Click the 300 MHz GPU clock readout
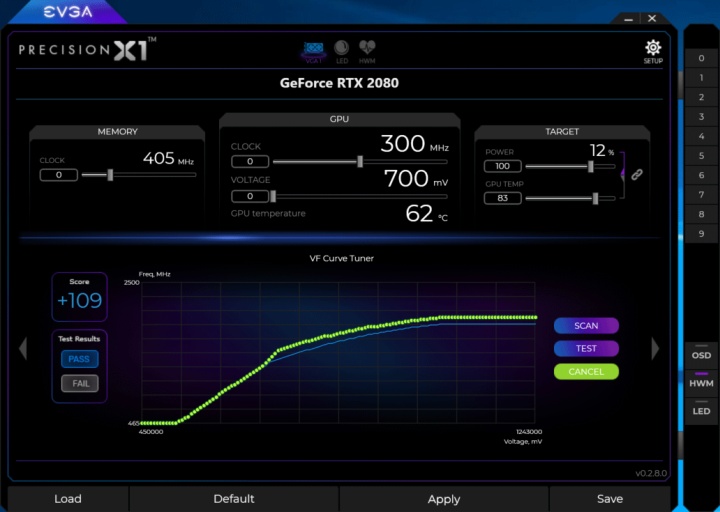The height and width of the screenshot is (512, 720). click(415, 144)
